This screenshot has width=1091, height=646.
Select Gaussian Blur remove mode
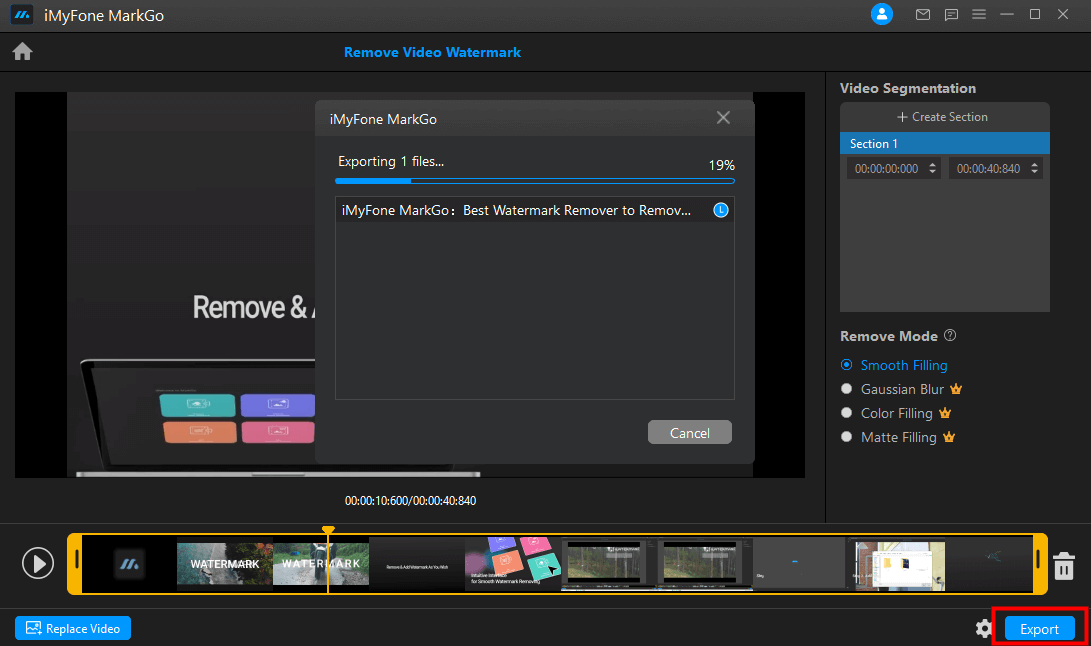point(847,389)
